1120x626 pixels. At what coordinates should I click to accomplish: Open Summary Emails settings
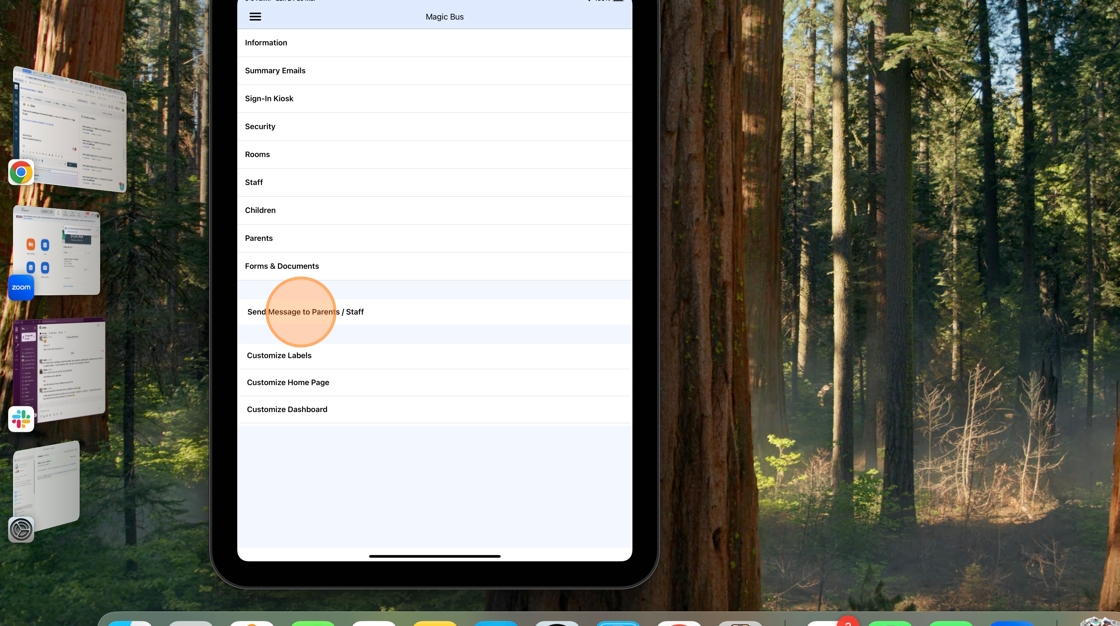[x=434, y=71]
